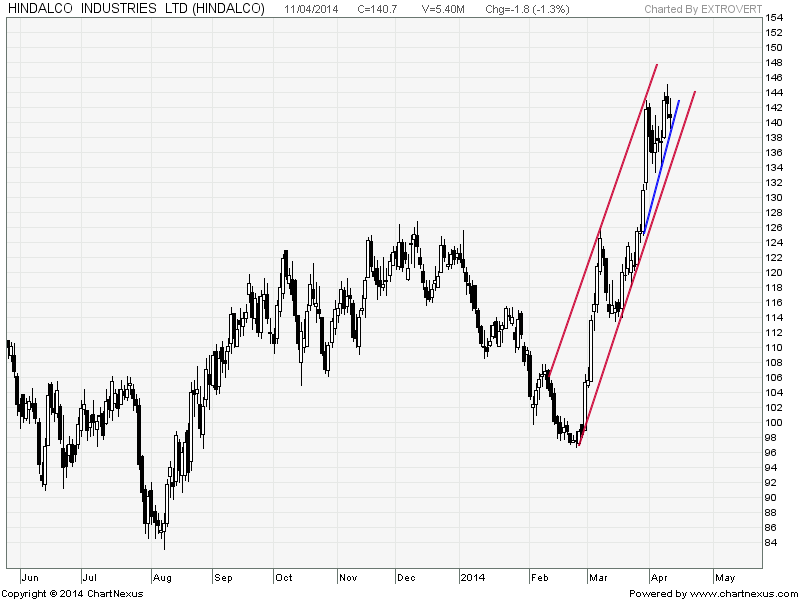800x600 pixels.
Task: Click the HINDALCO INDUSTRIES LTD chart title
Action: (x=136, y=9)
